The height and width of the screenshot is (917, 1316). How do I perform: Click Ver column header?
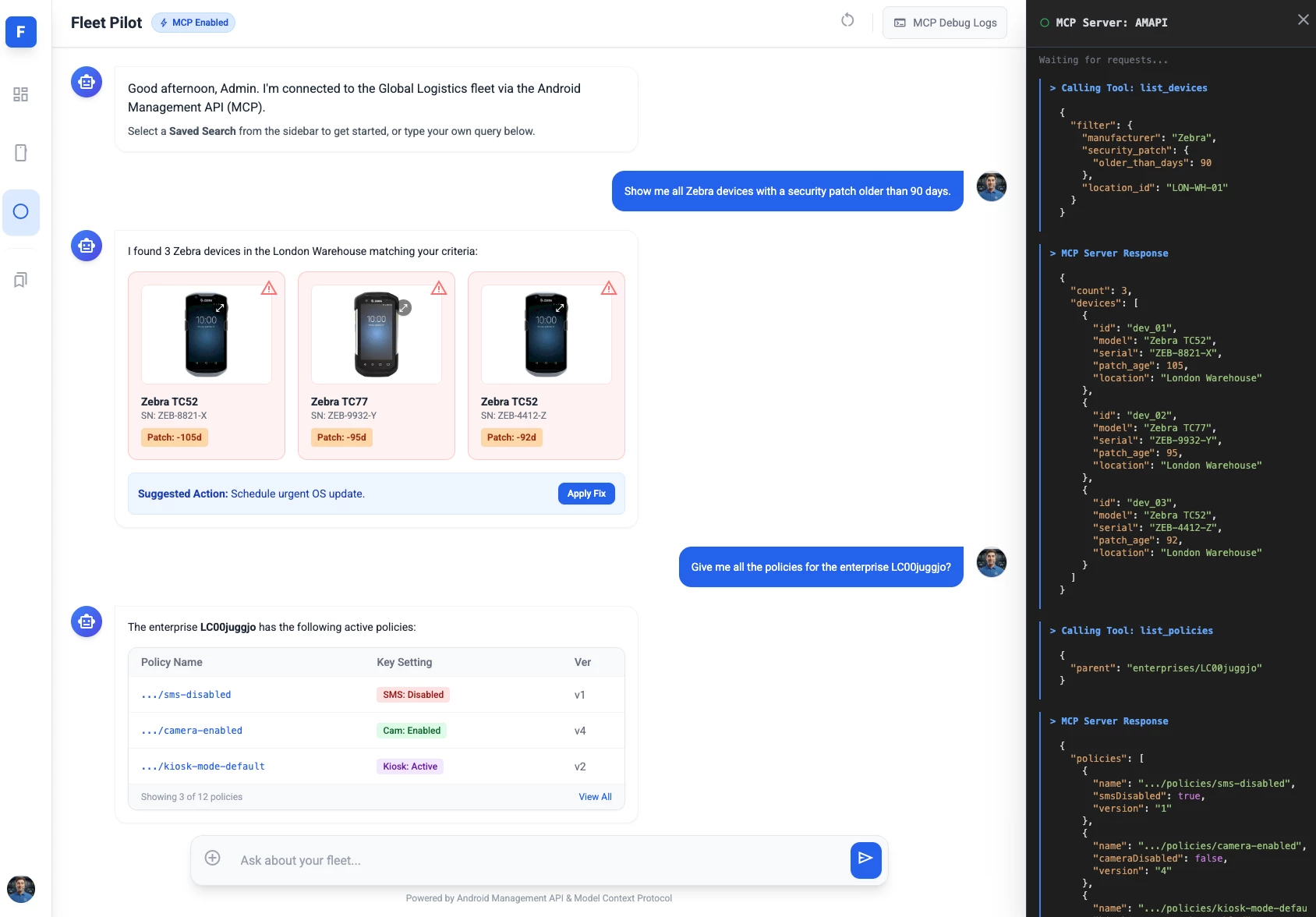coord(582,662)
